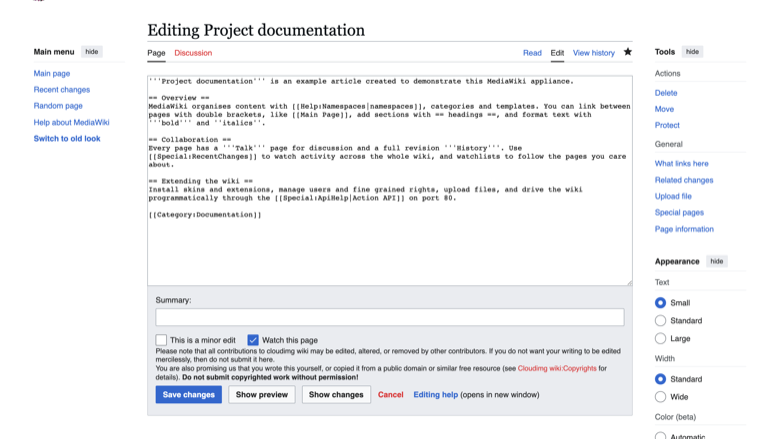780x439 pixels.
Task: Collapse the Tools panel with hide
Action: pos(692,52)
